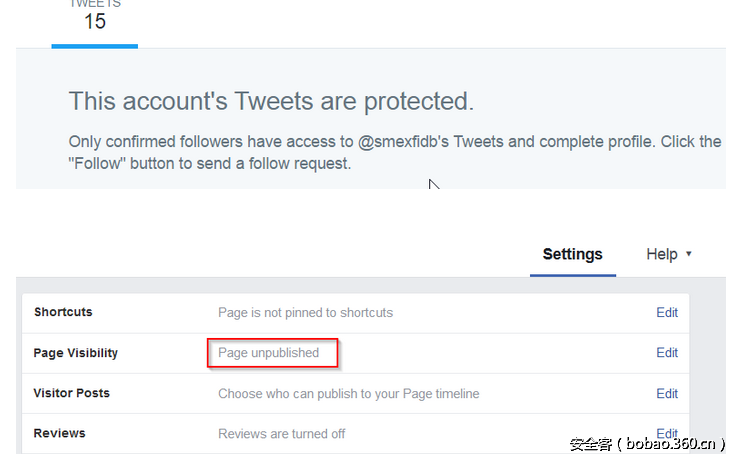740x462 pixels.
Task: Edit the Visitor Posts setting
Action: pos(667,393)
